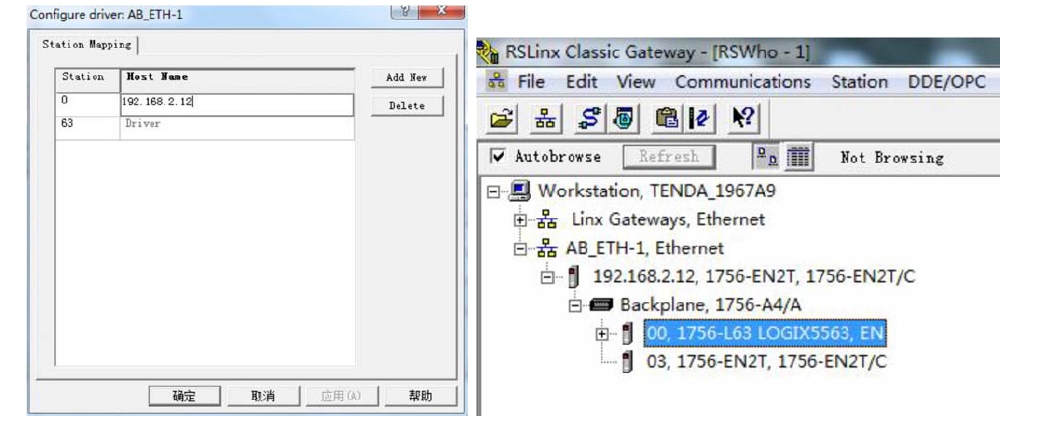The width and height of the screenshot is (1040, 432).
Task: Open the Station menu
Action: tap(860, 82)
